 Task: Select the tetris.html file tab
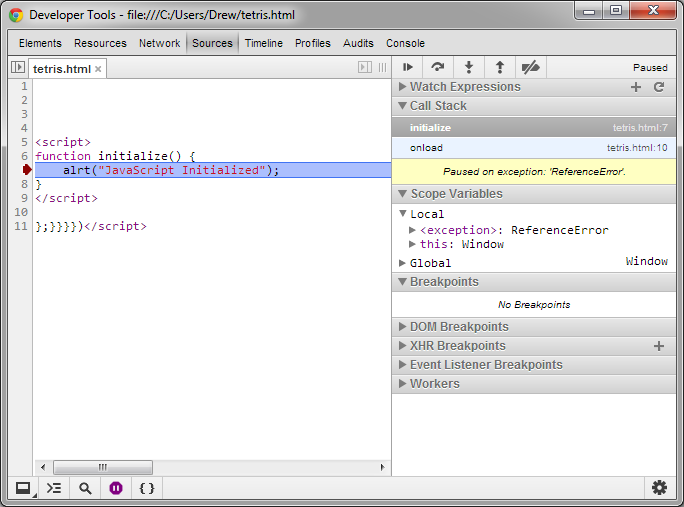tap(62, 69)
